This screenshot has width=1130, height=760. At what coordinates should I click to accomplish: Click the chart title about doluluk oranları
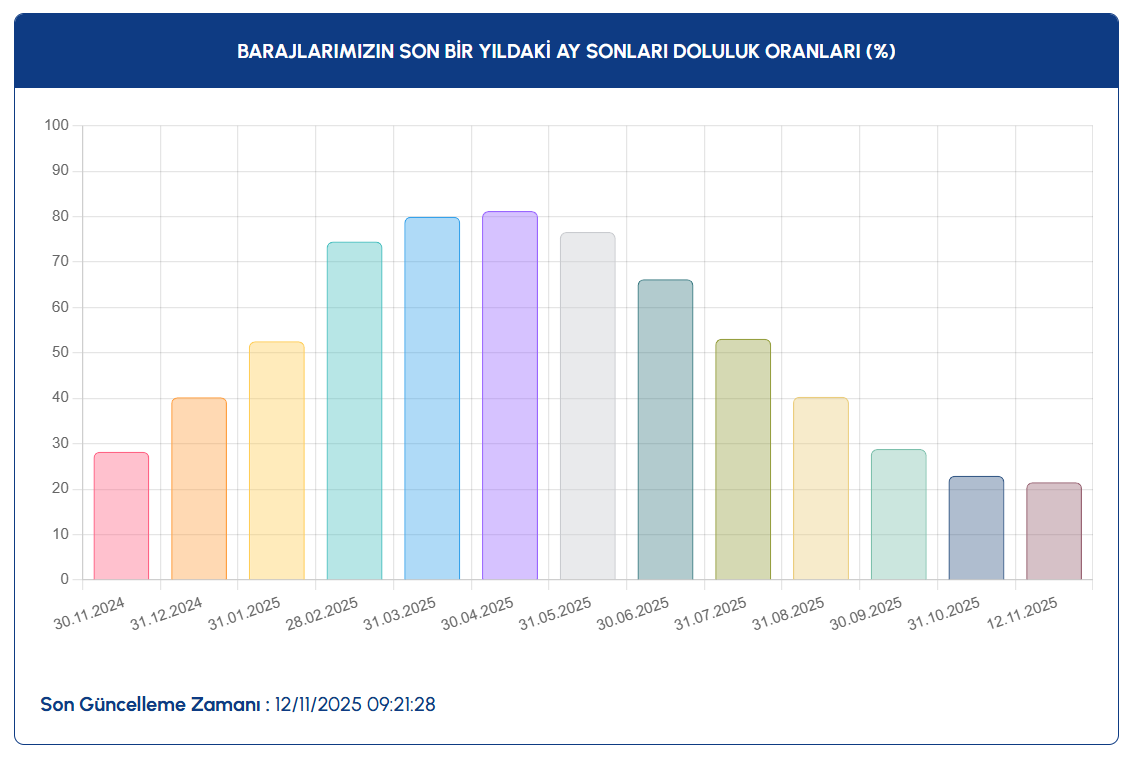tap(566, 52)
